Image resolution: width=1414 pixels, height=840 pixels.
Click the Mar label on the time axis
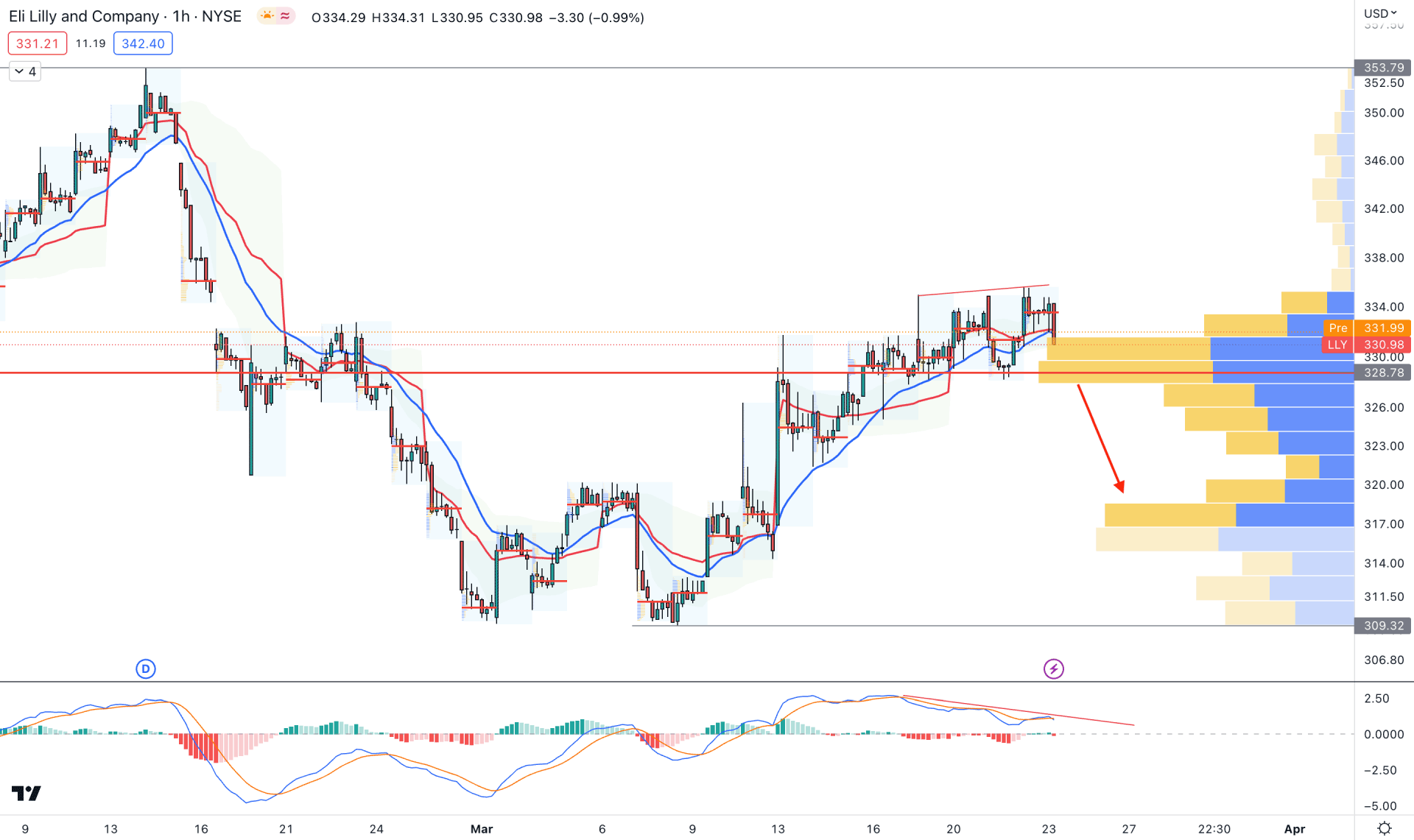(x=482, y=829)
